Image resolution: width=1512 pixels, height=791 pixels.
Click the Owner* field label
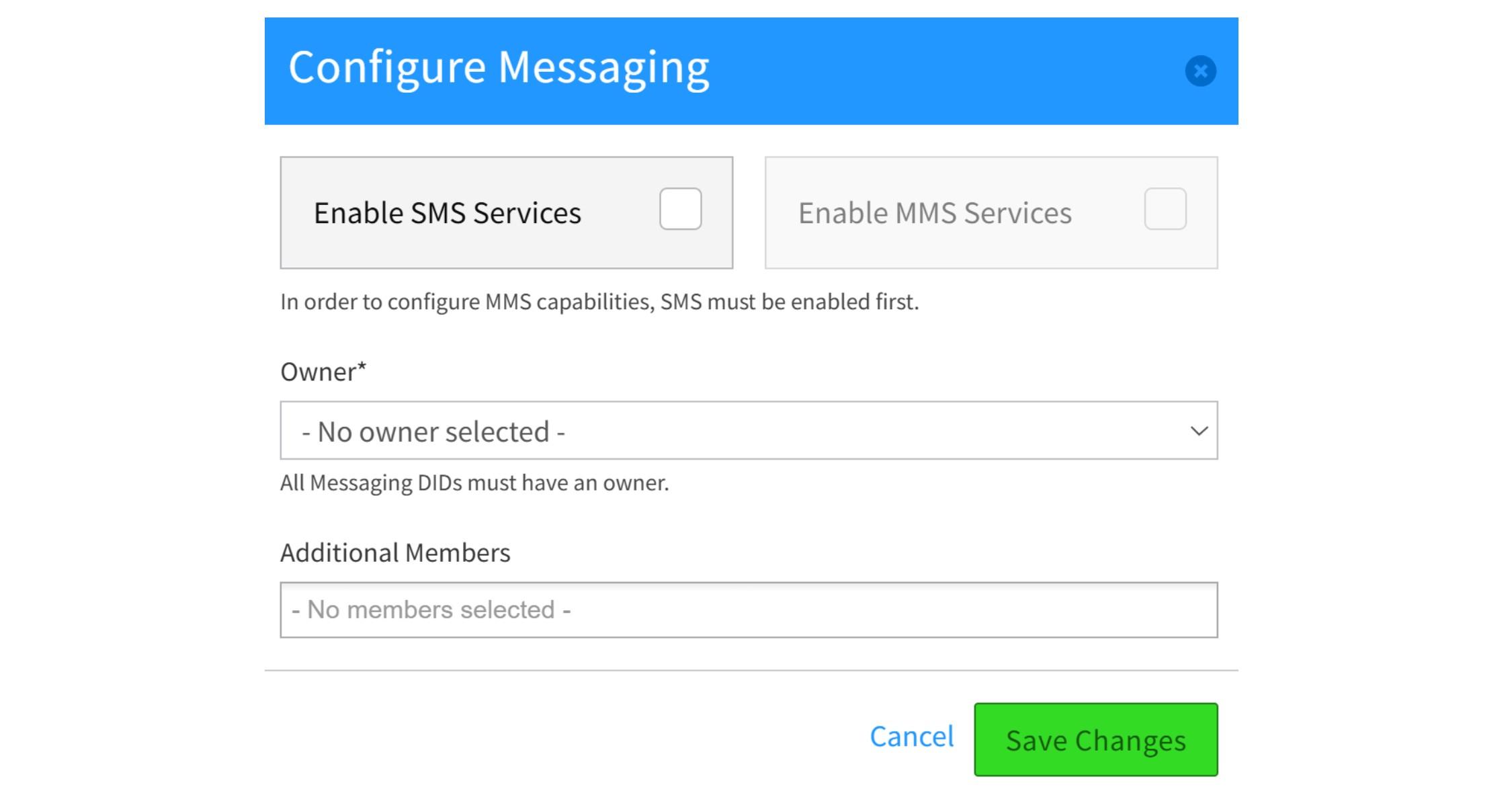coord(323,372)
